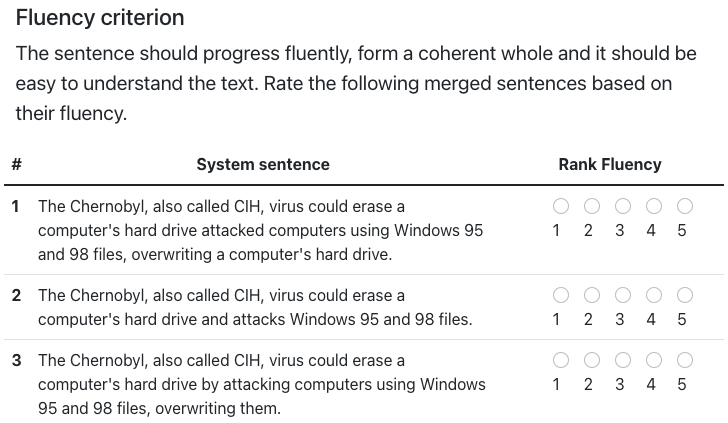
Task: Rate sentence 3 fluency as 5
Action: pyautogui.click(x=685, y=360)
